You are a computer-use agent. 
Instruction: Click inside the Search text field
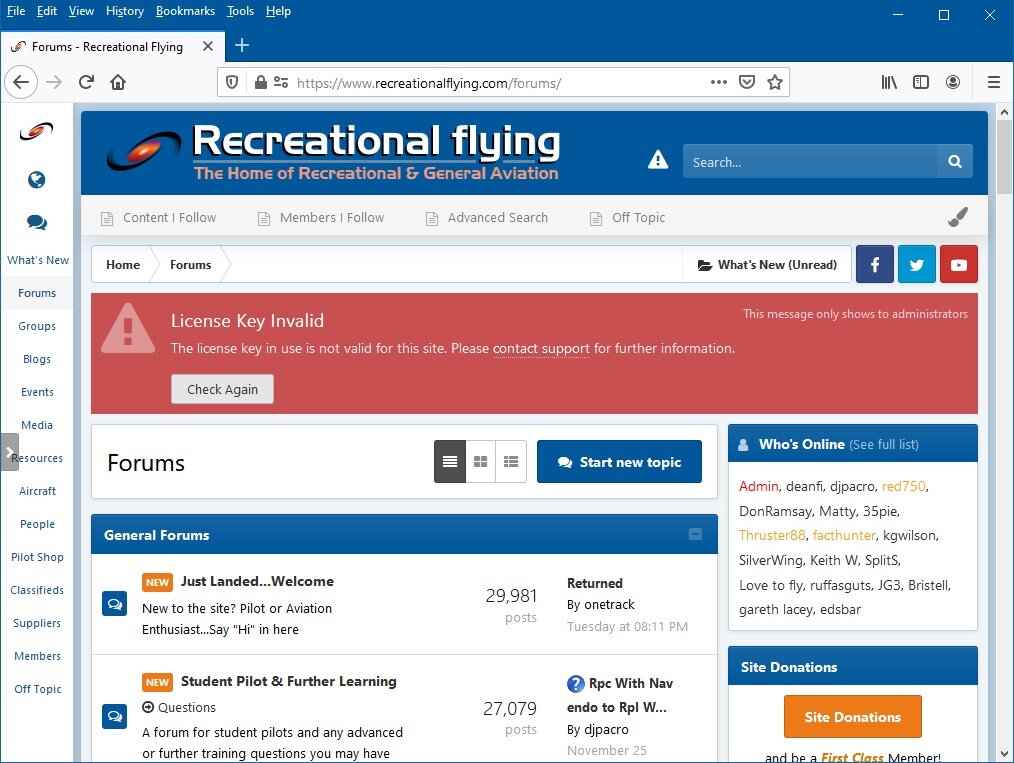pos(810,162)
